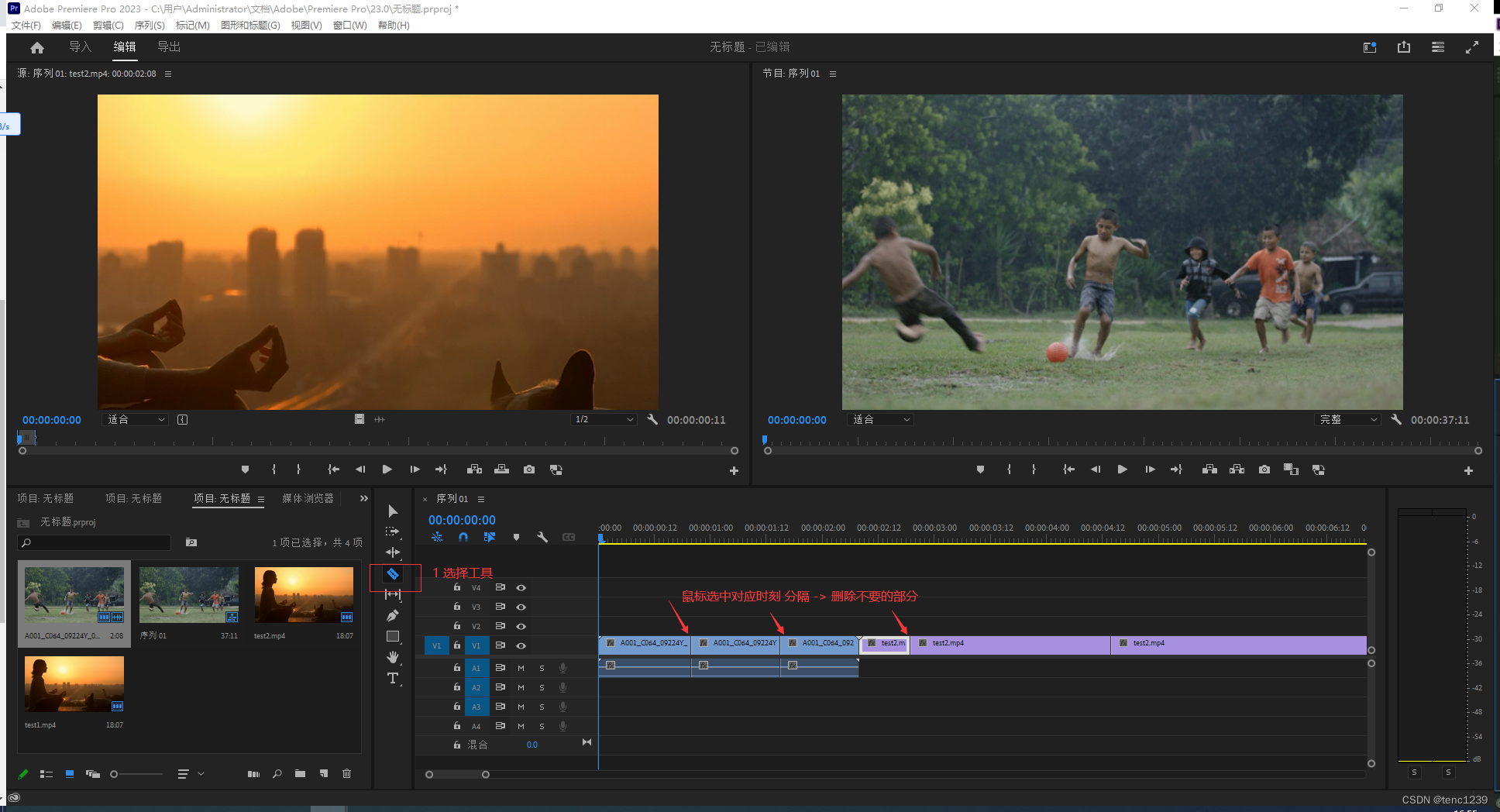Open Sort Icons dropdown in Project panel
This screenshot has height=812, width=1500.
pos(190,773)
